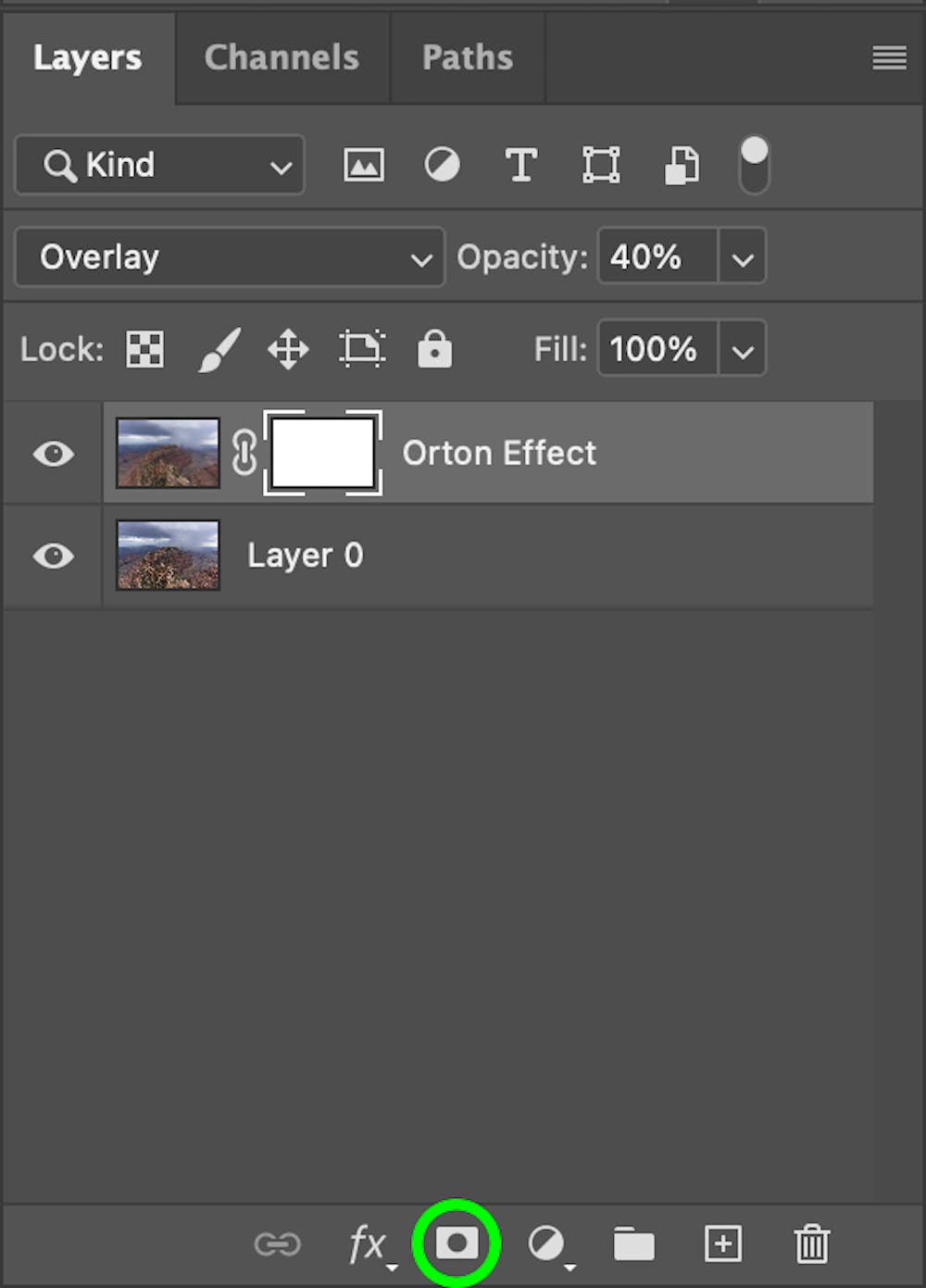Open the Kind filter dropdown
926x1288 pixels.
pos(159,165)
